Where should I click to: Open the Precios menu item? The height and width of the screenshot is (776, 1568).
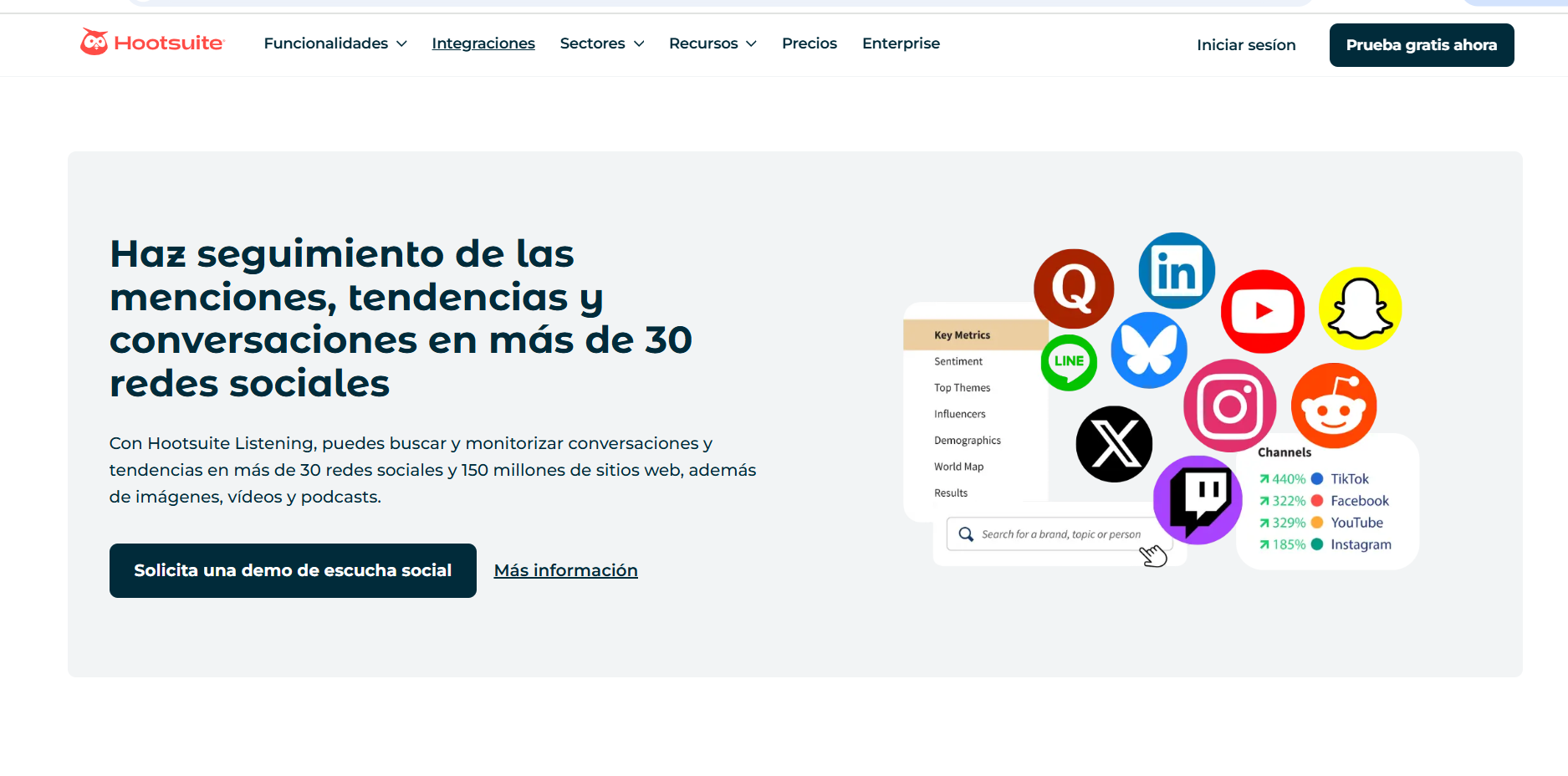(x=809, y=43)
